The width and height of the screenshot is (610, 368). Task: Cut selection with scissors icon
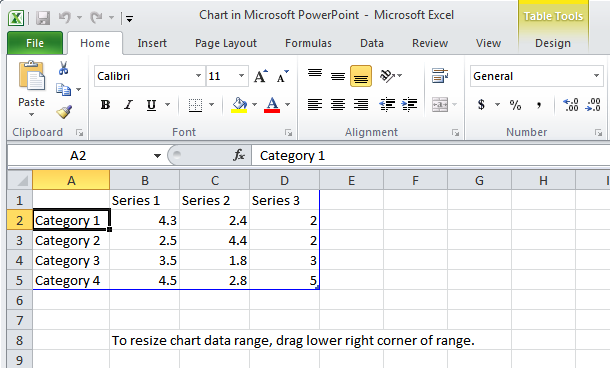point(63,68)
